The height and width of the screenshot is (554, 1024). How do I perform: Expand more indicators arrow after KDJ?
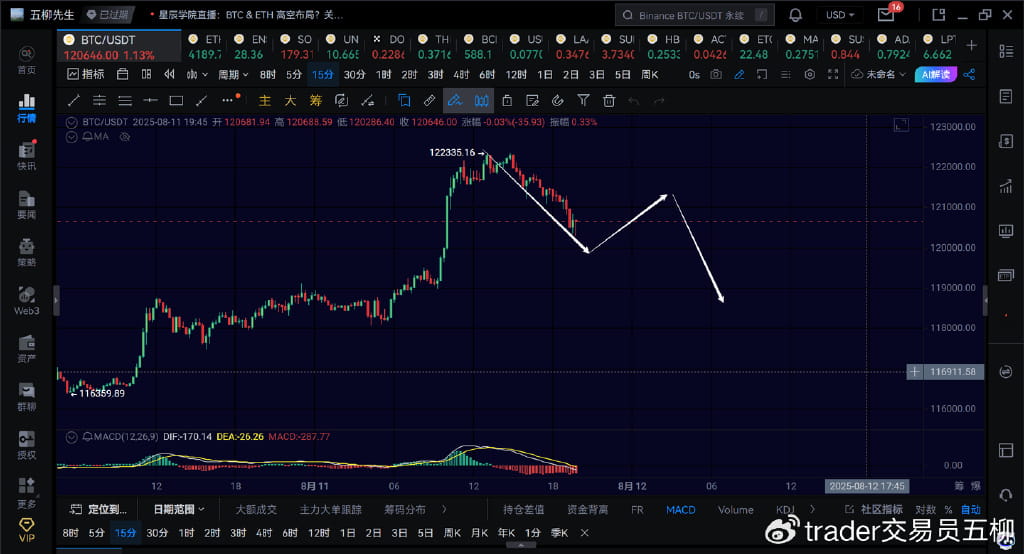(x=812, y=509)
